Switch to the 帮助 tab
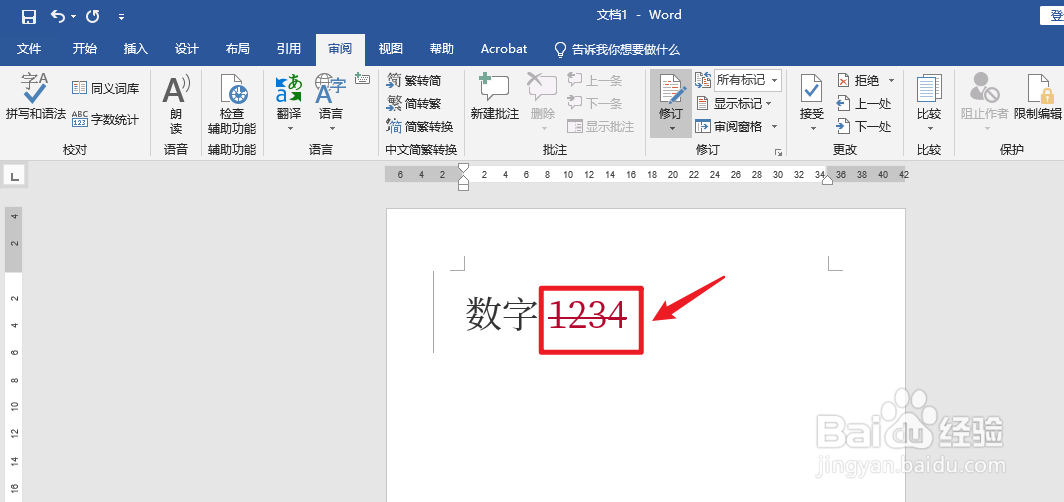Image resolution: width=1064 pixels, height=502 pixels. click(442, 49)
